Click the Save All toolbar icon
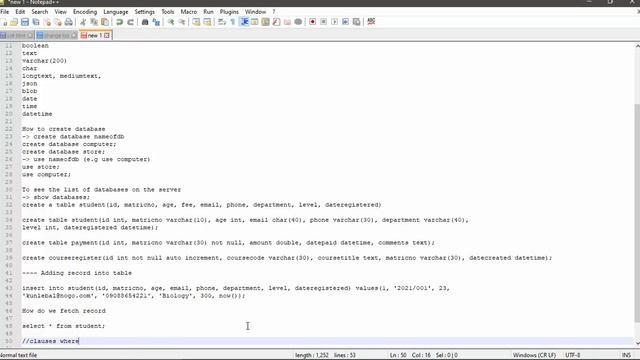 pos(36,22)
